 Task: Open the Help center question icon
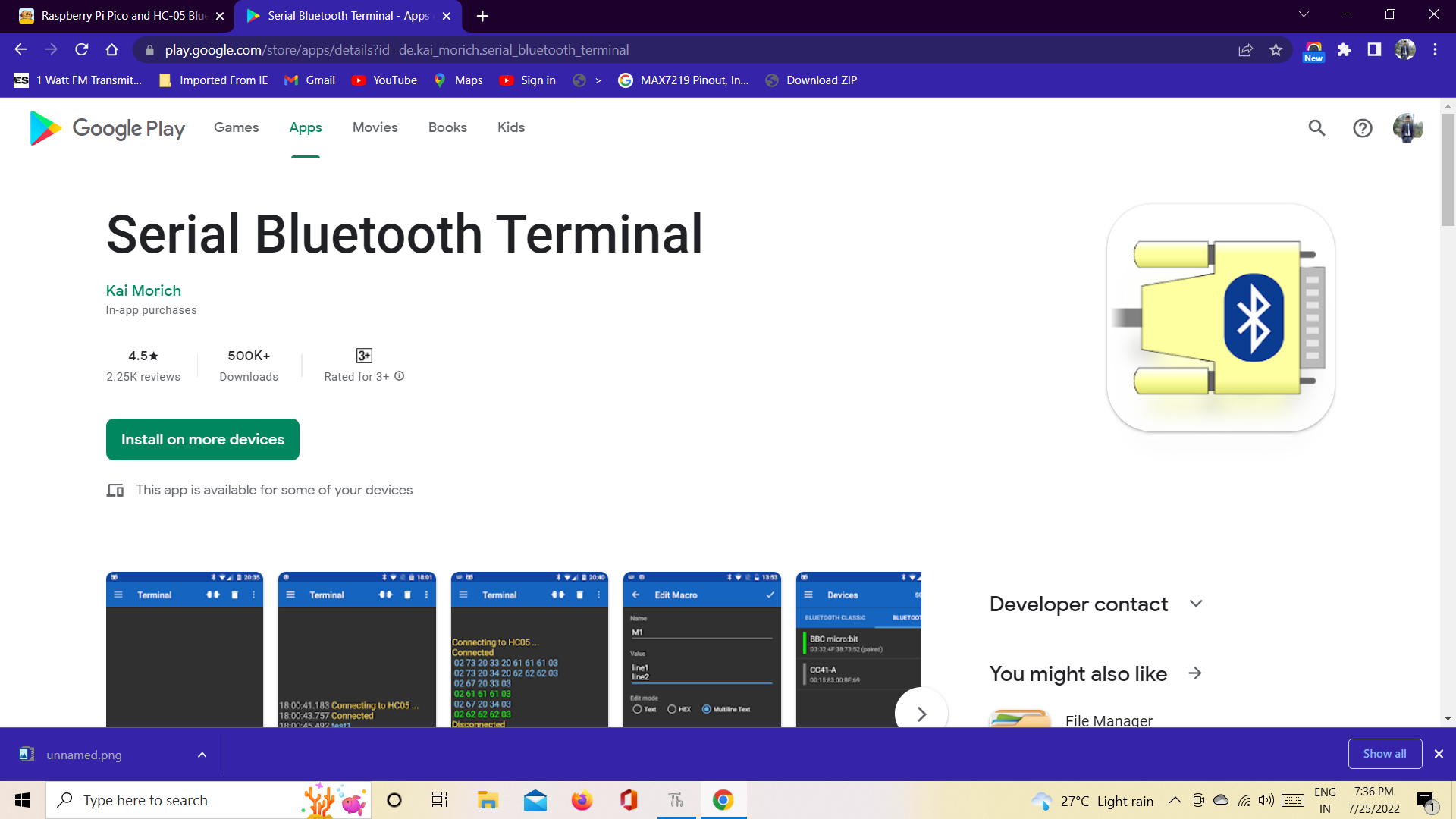1362,128
